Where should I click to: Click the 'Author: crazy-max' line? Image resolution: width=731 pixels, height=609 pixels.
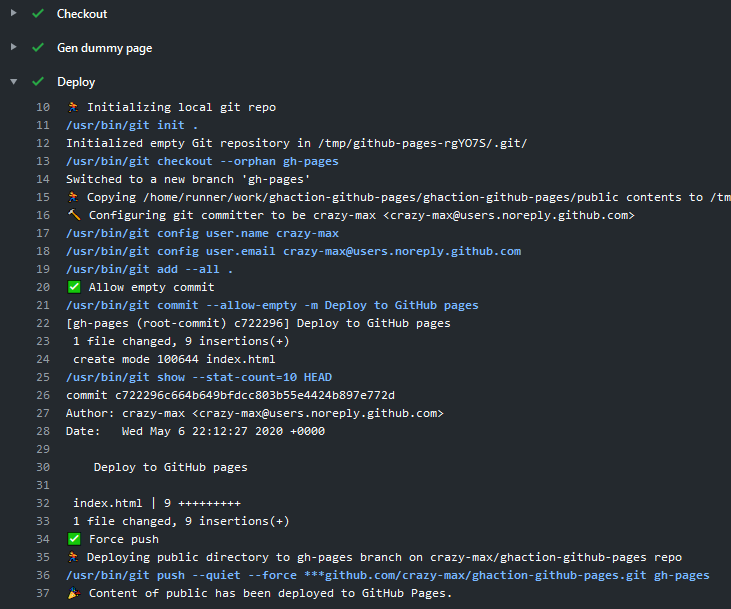tap(255, 414)
